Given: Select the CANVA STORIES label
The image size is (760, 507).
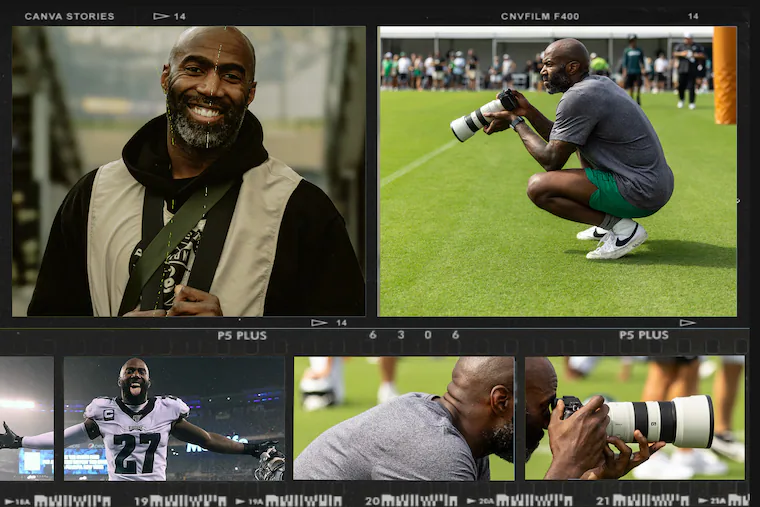Looking at the screenshot, I should (x=69, y=16).
